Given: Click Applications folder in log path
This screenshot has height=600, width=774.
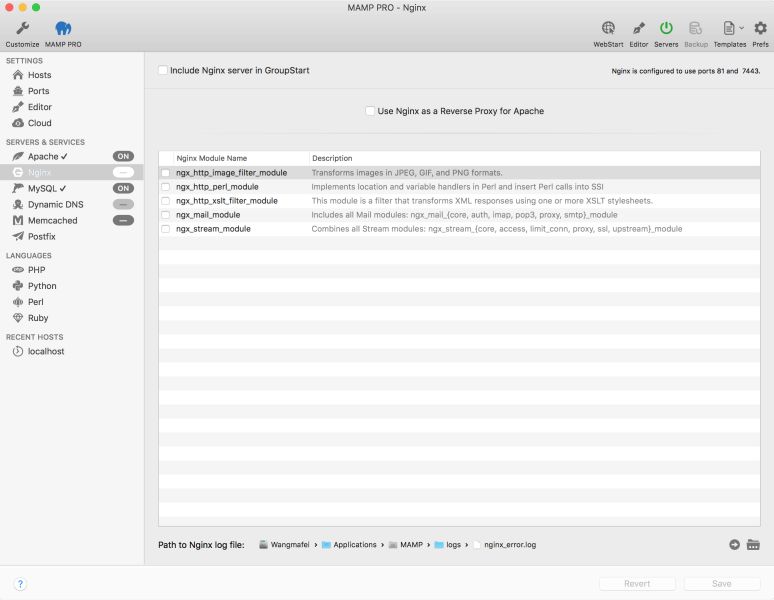Looking at the screenshot, I should tap(349, 545).
